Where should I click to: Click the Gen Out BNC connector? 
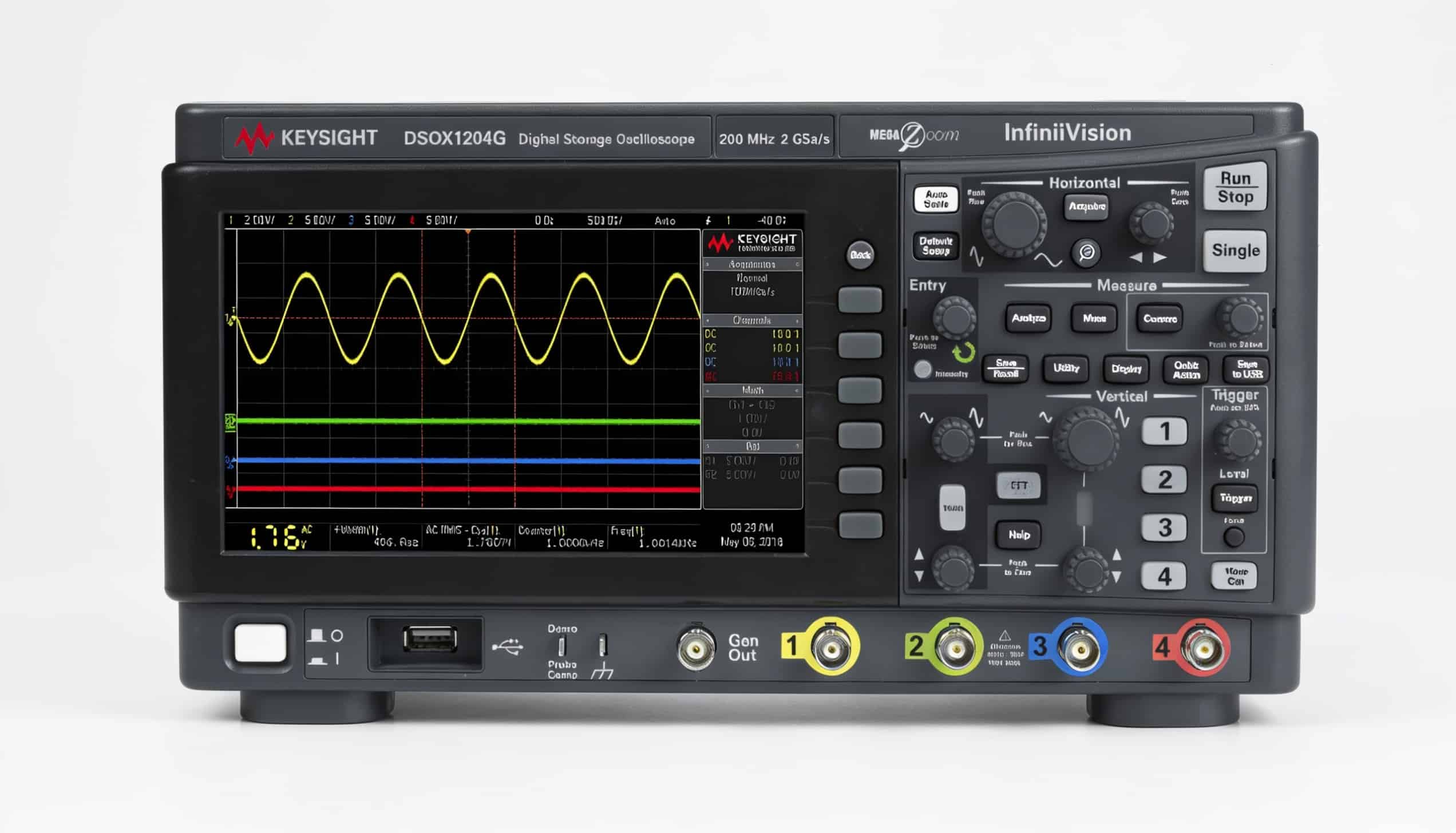point(697,648)
